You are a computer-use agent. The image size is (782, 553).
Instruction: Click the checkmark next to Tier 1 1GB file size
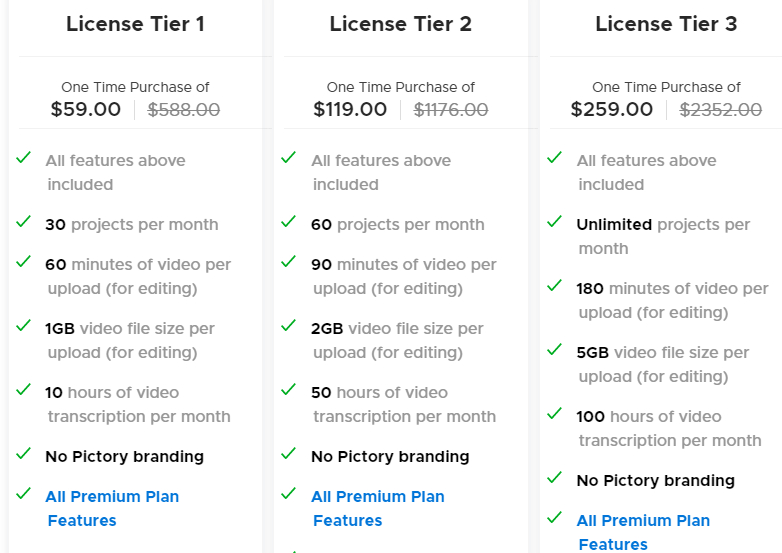tap(23, 326)
